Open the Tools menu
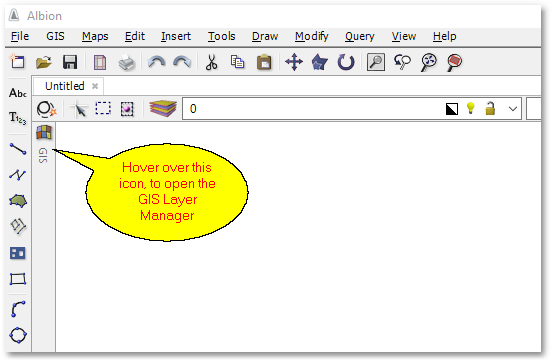Viewport: 552px width, 363px height. [221, 36]
